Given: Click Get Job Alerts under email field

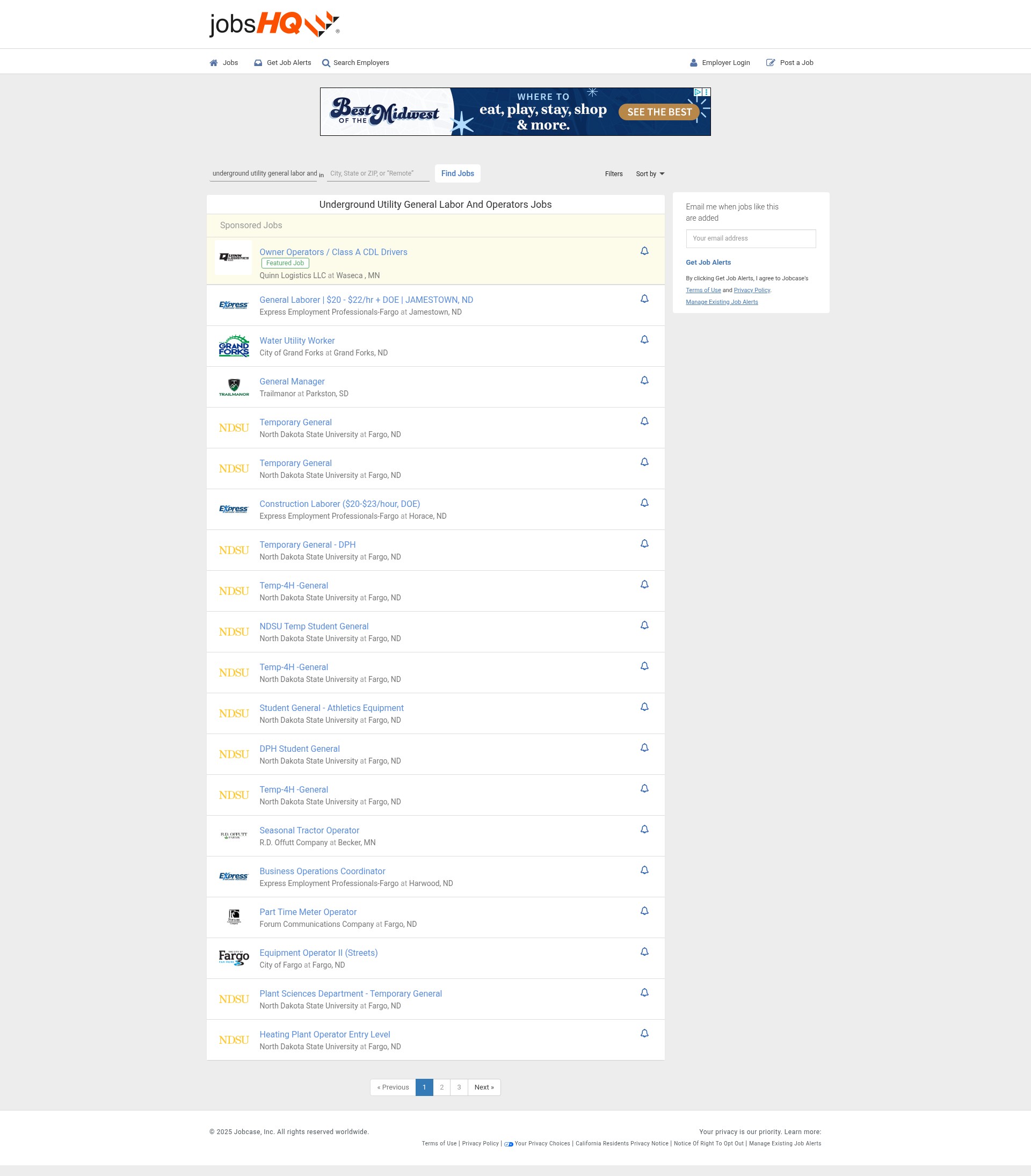Looking at the screenshot, I should pos(708,263).
